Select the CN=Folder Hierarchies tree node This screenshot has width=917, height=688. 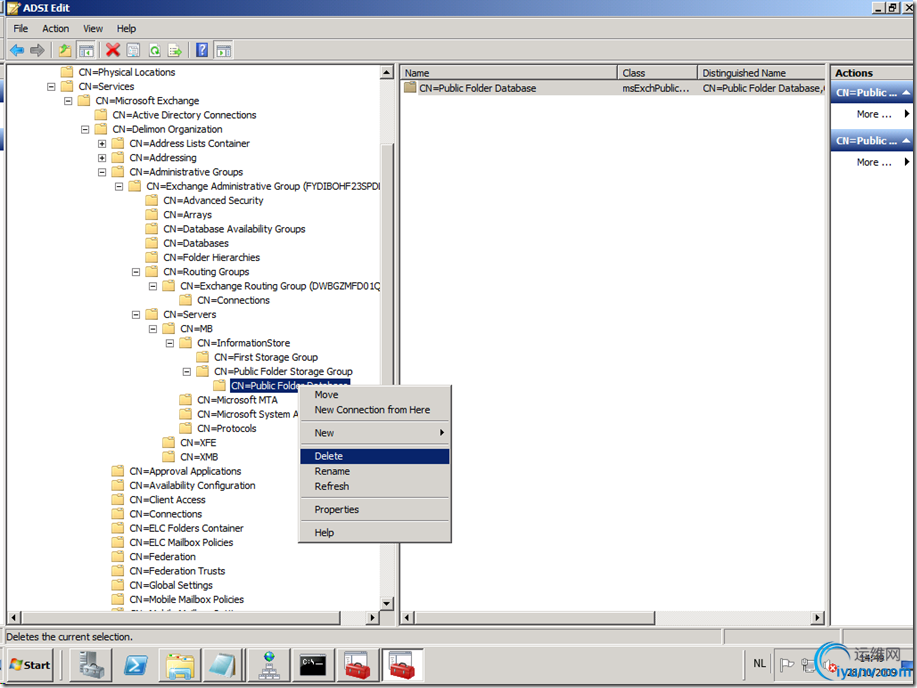[211, 257]
